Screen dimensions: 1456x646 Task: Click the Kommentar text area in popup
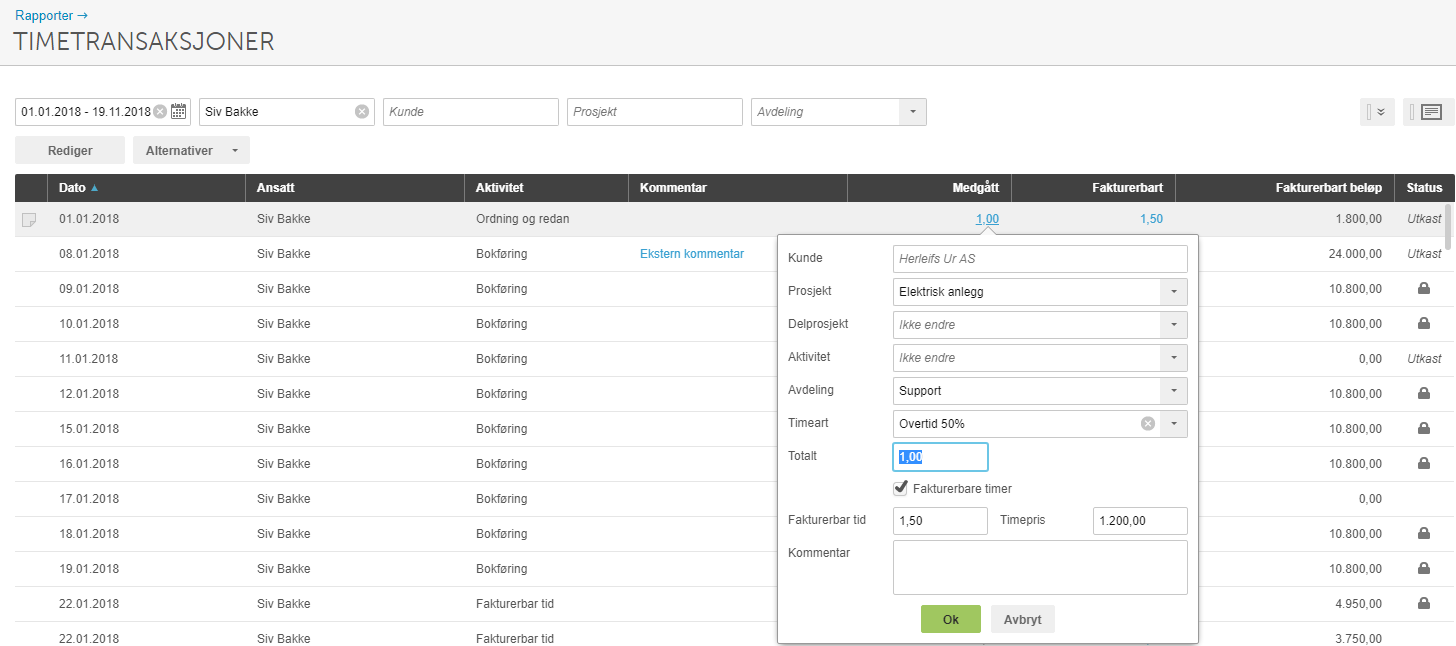[x=1040, y=568]
